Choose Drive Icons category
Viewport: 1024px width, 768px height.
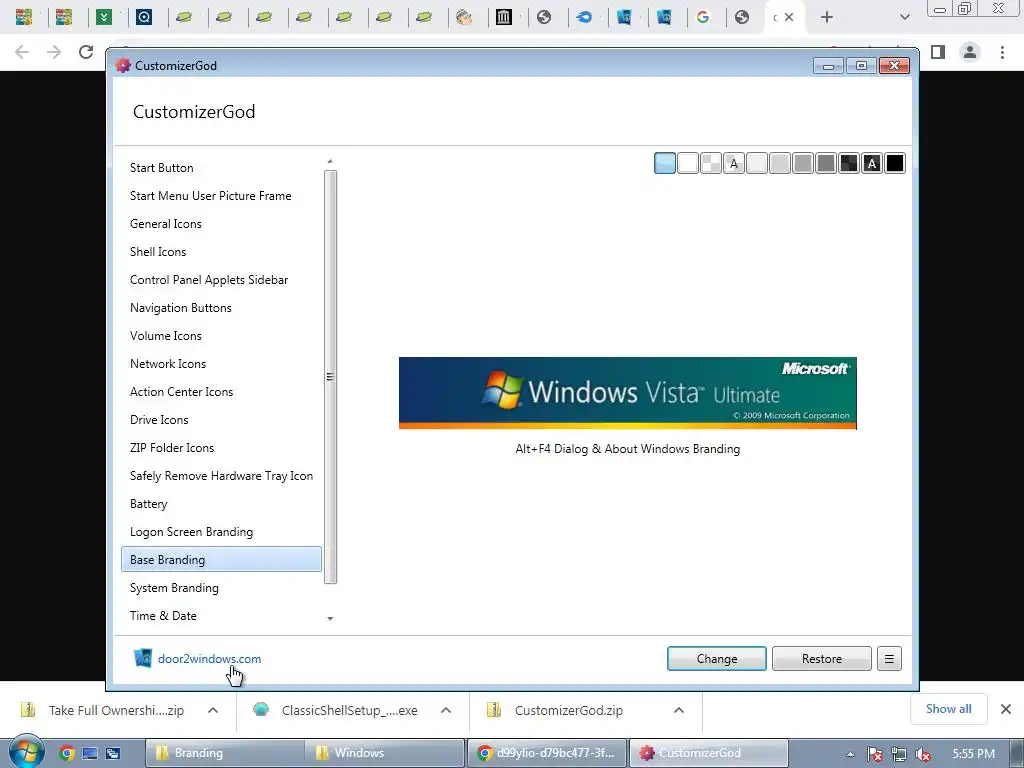[x=221, y=420]
